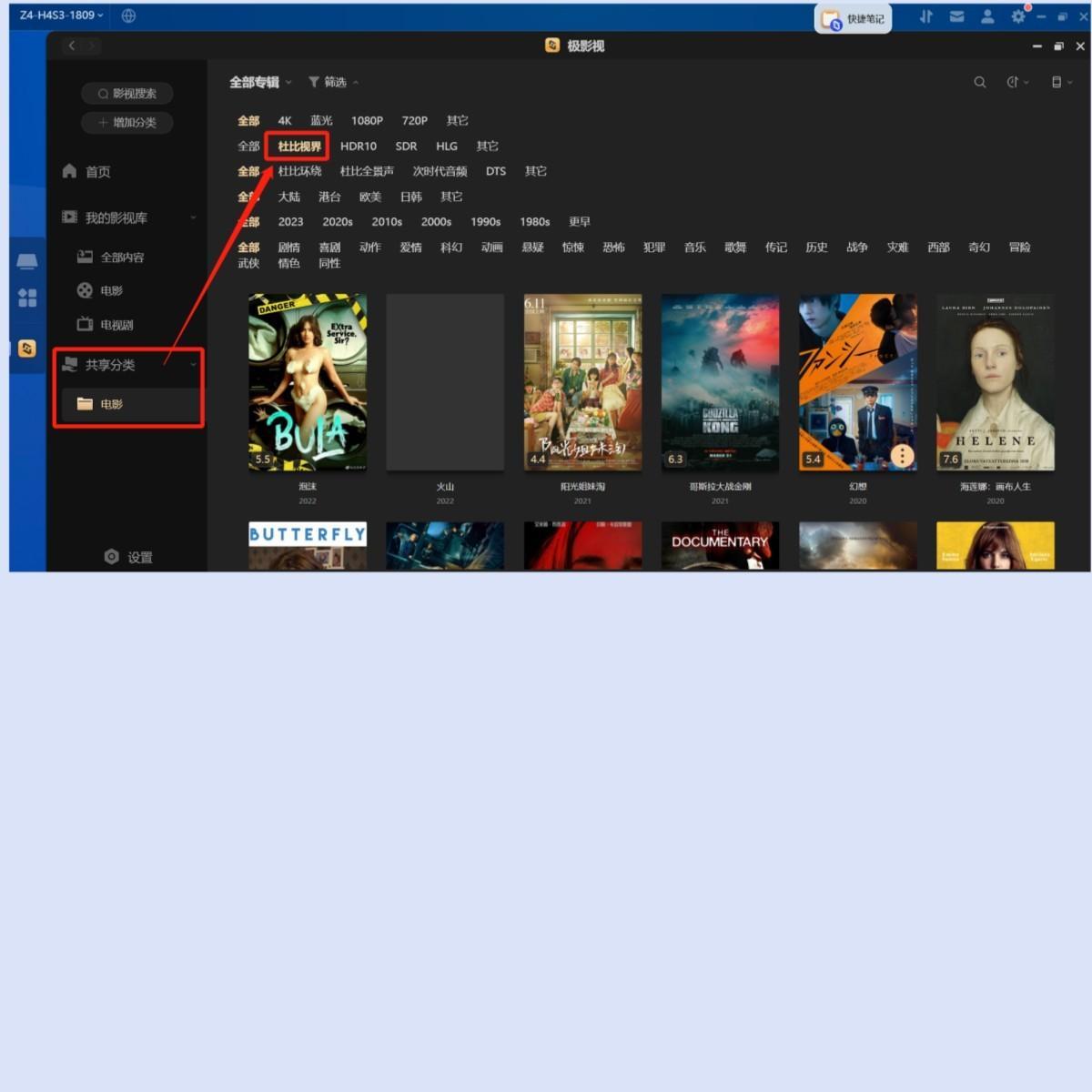
Task: Select the 战争 genre
Action: (857, 248)
